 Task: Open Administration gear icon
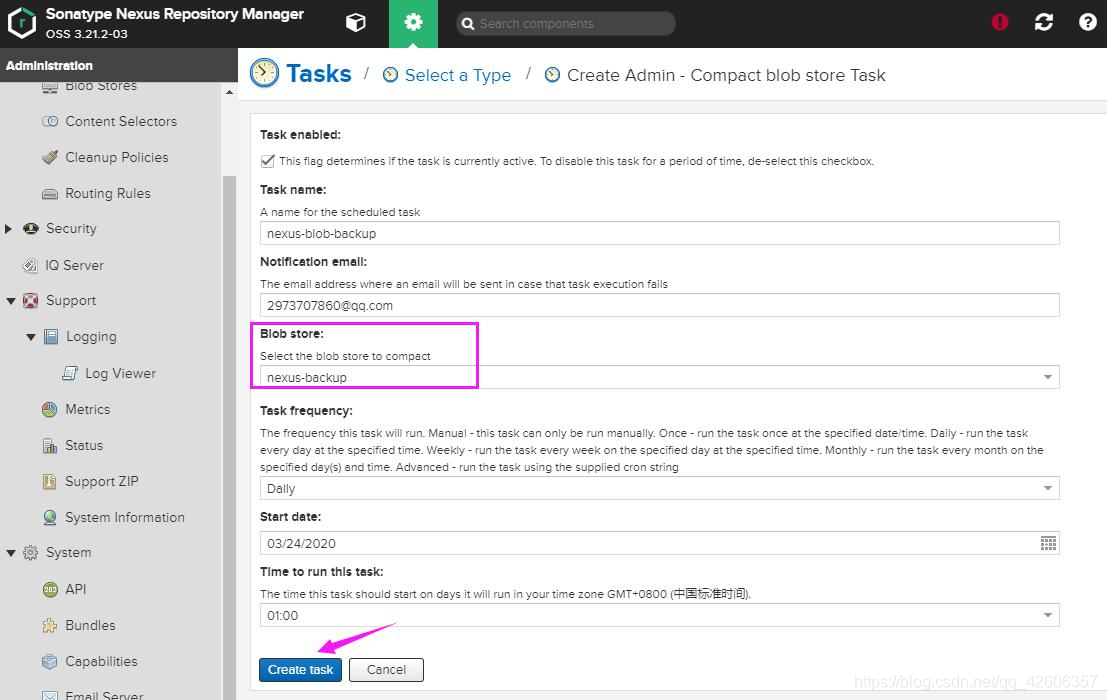[413, 23]
